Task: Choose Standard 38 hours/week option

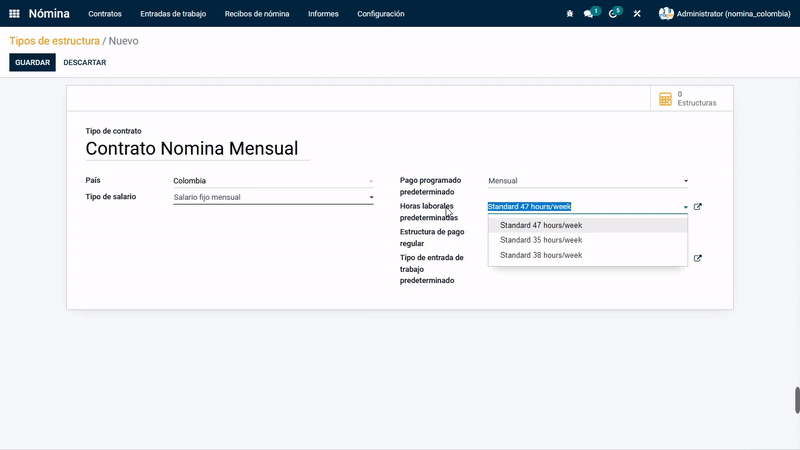Action: pyautogui.click(x=541, y=255)
